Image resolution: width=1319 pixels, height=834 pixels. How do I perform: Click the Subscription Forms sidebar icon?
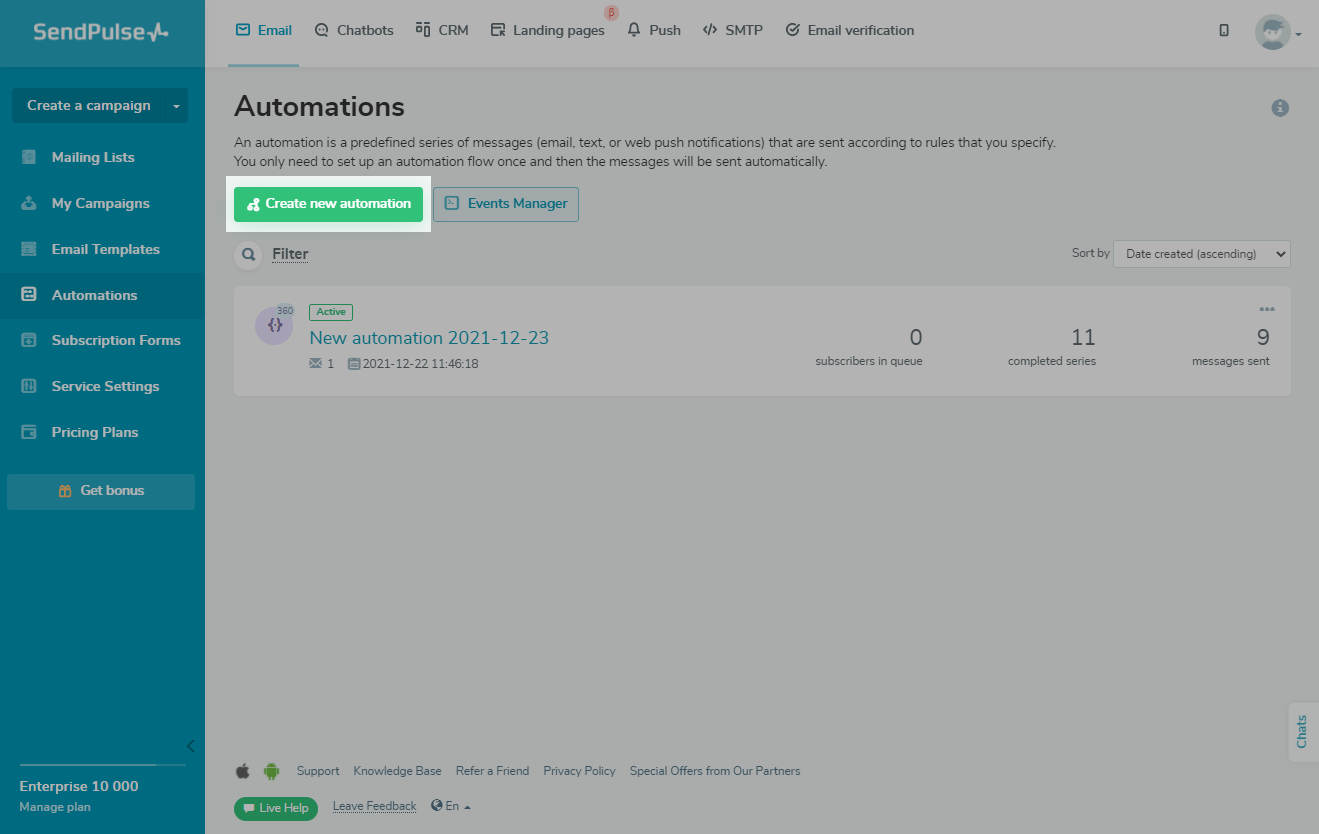pyautogui.click(x=29, y=340)
